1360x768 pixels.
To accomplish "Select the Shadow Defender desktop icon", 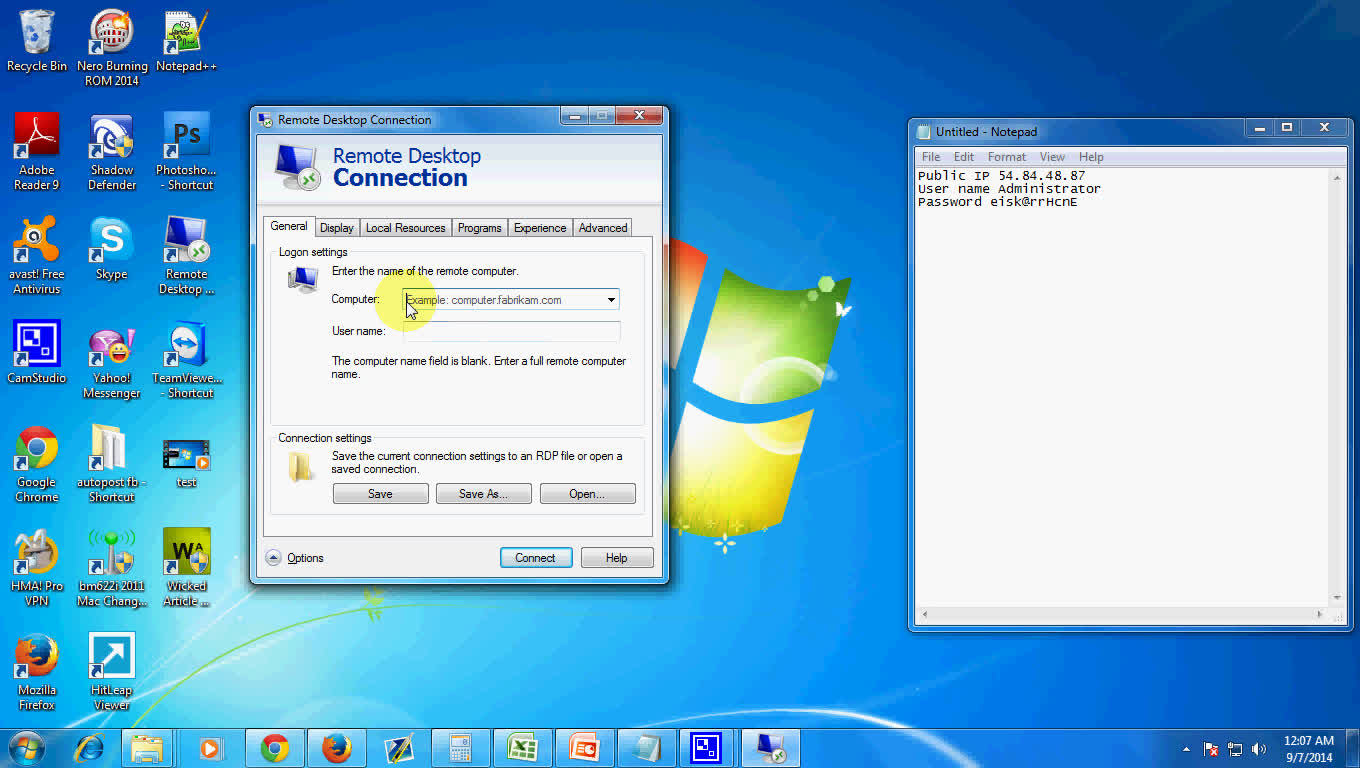I will (112, 151).
